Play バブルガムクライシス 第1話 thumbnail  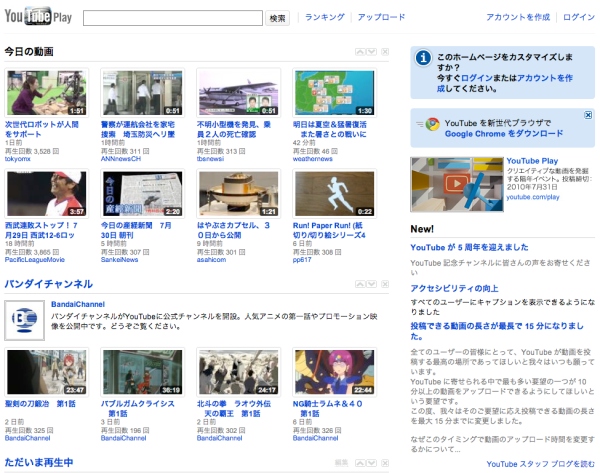coord(142,372)
